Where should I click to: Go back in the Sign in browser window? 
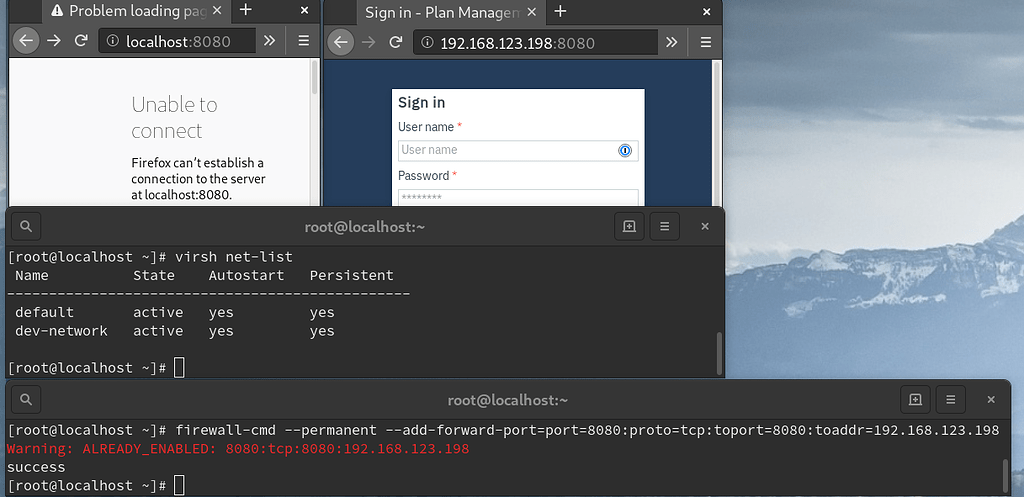pos(341,42)
